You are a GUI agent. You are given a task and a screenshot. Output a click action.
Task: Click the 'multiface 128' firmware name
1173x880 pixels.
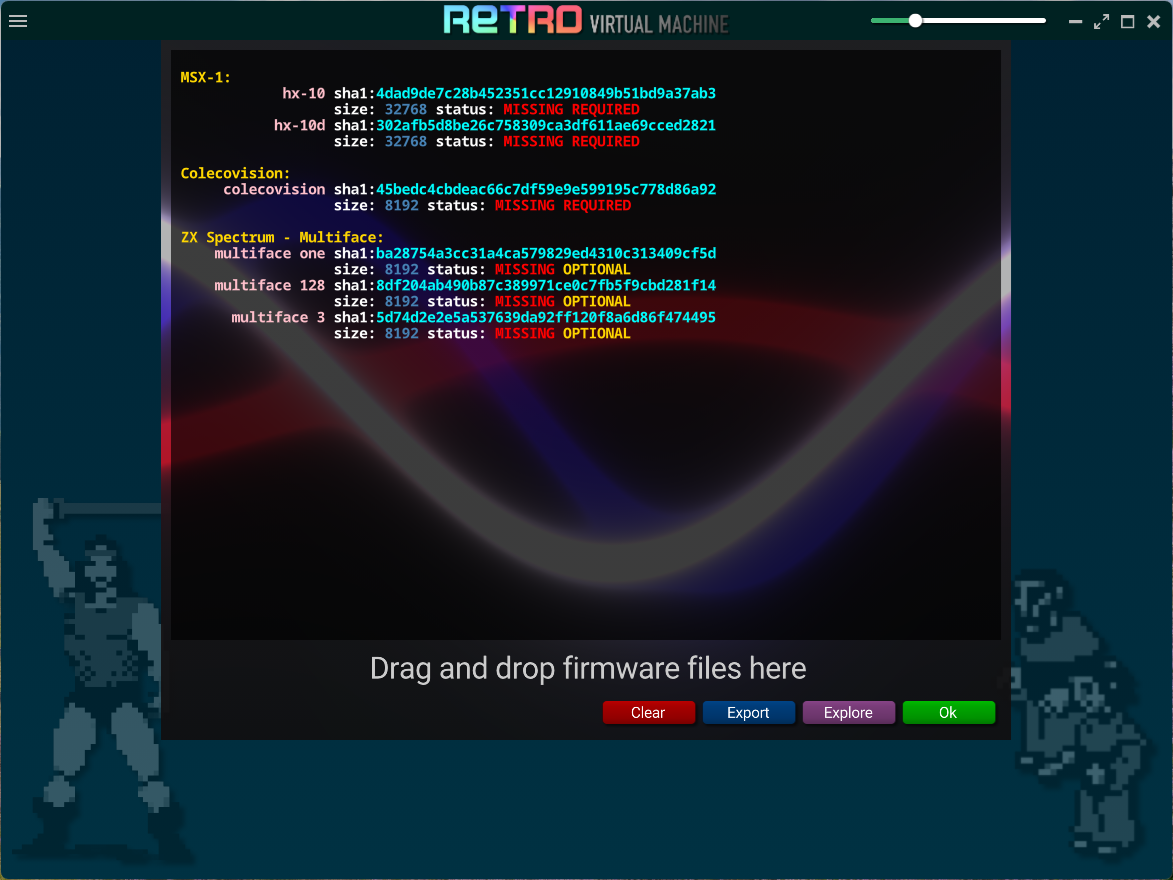[269, 286]
